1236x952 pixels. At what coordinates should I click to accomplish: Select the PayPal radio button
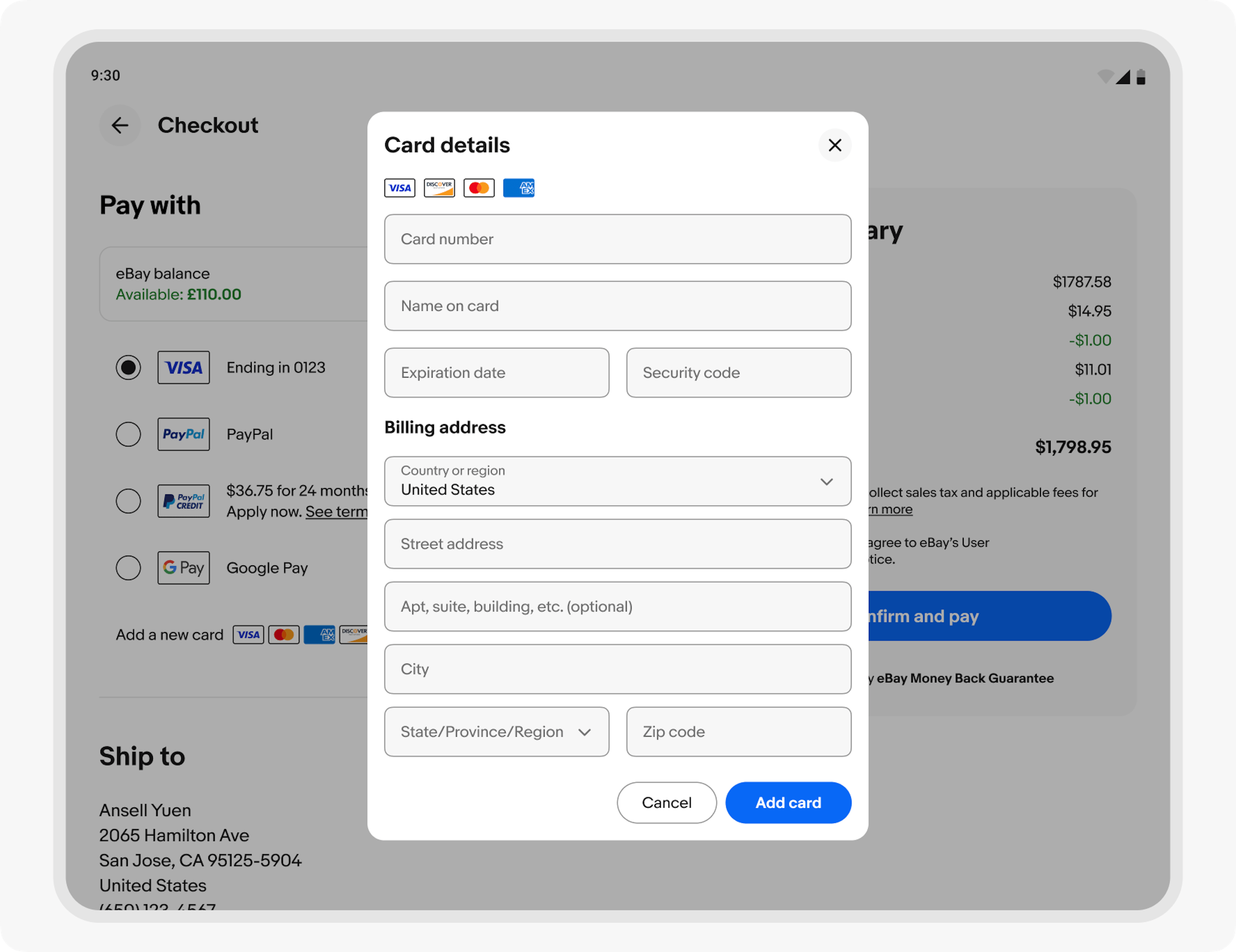[x=128, y=434]
